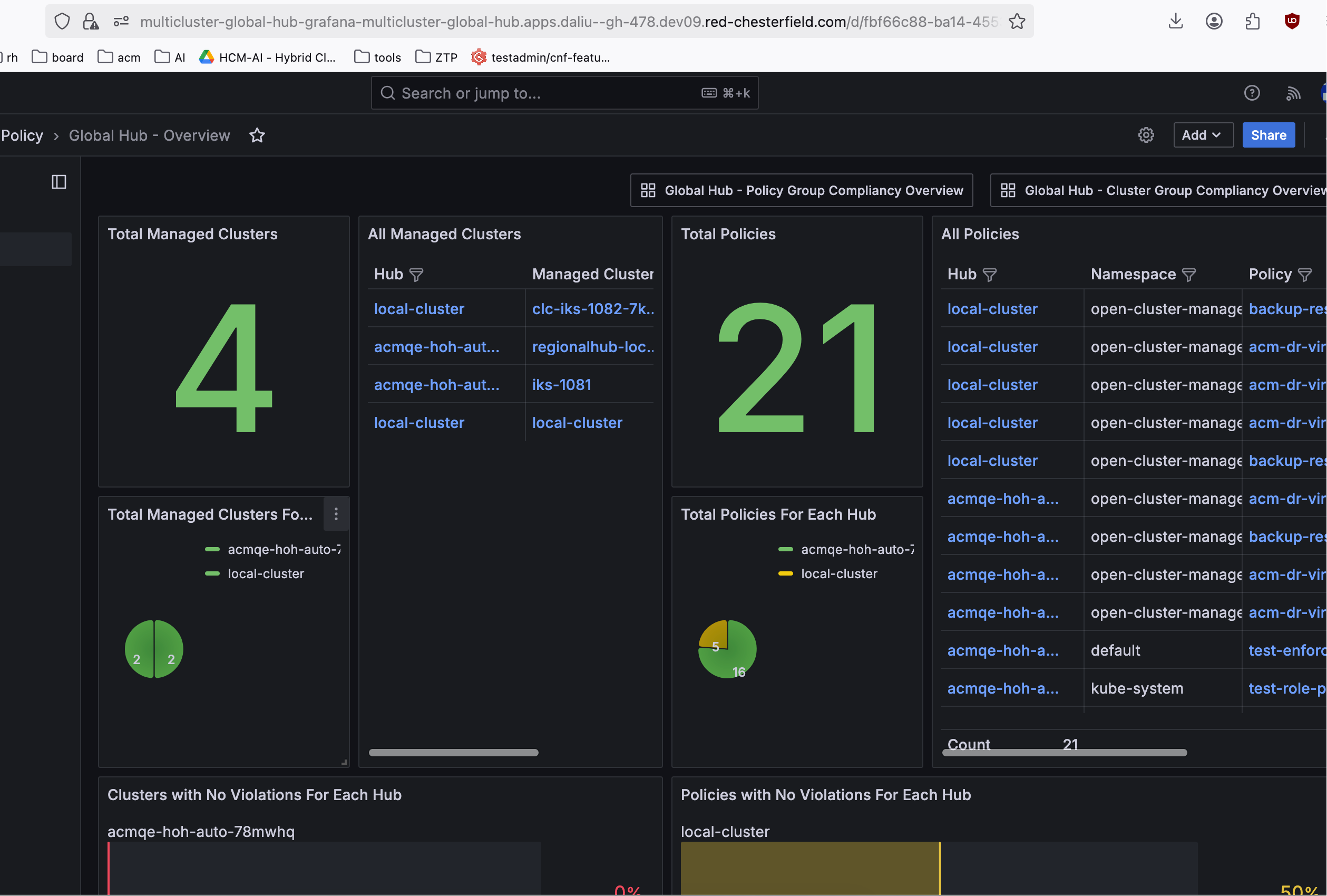Bookmark this page in the browser address bar

1017,22
